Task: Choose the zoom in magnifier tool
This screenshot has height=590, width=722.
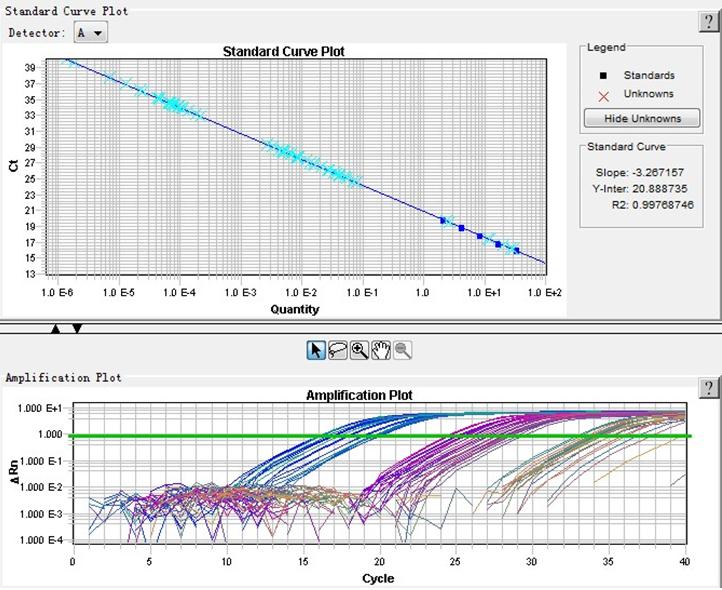Action: pos(359,350)
